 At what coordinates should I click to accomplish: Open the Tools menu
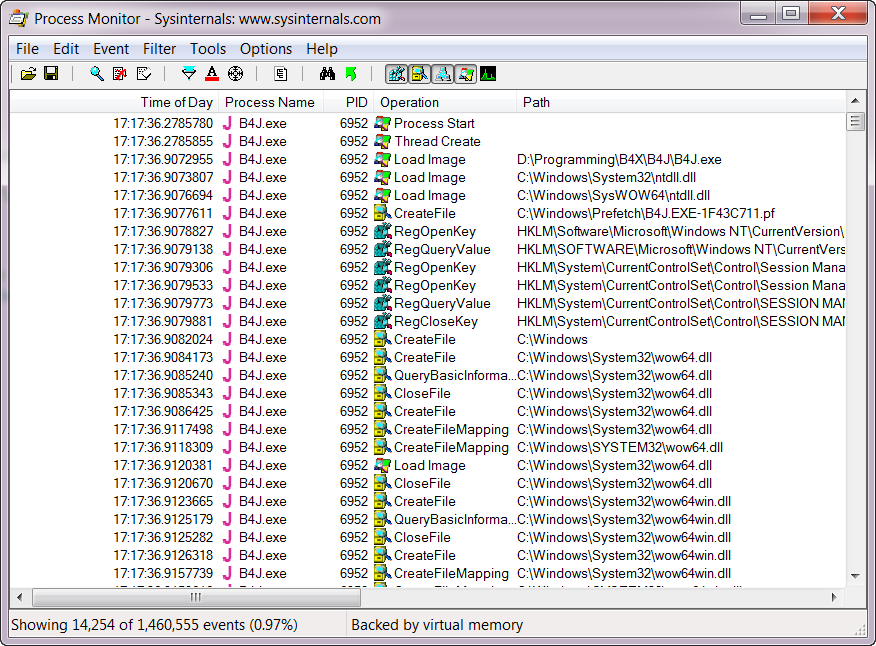pos(208,49)
